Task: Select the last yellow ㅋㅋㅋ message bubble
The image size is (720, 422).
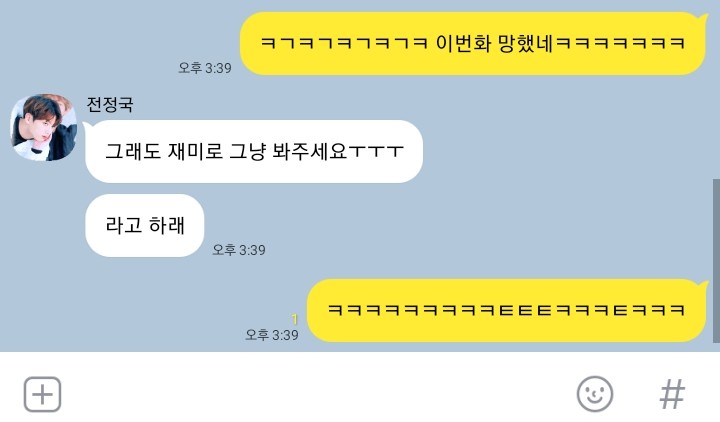Action: 507,310
